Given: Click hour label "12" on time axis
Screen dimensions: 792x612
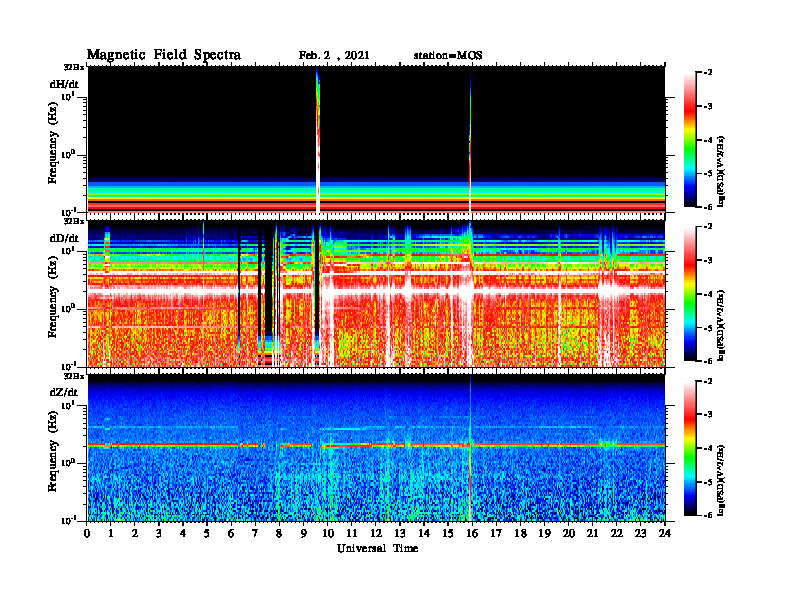Looking at the screenshot, I should [x=376, y=533].
